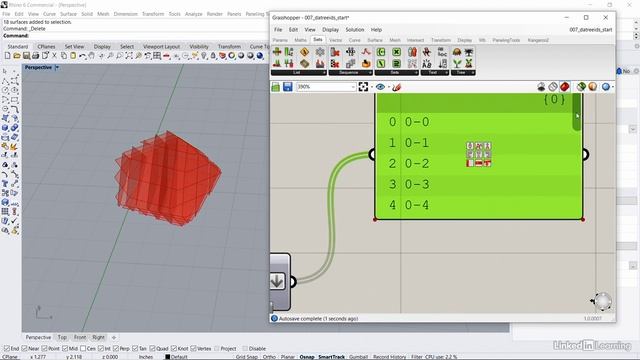The image size is (640, 360).
Task: Toggle Point osnap checkbox
Action: [44, 349]
